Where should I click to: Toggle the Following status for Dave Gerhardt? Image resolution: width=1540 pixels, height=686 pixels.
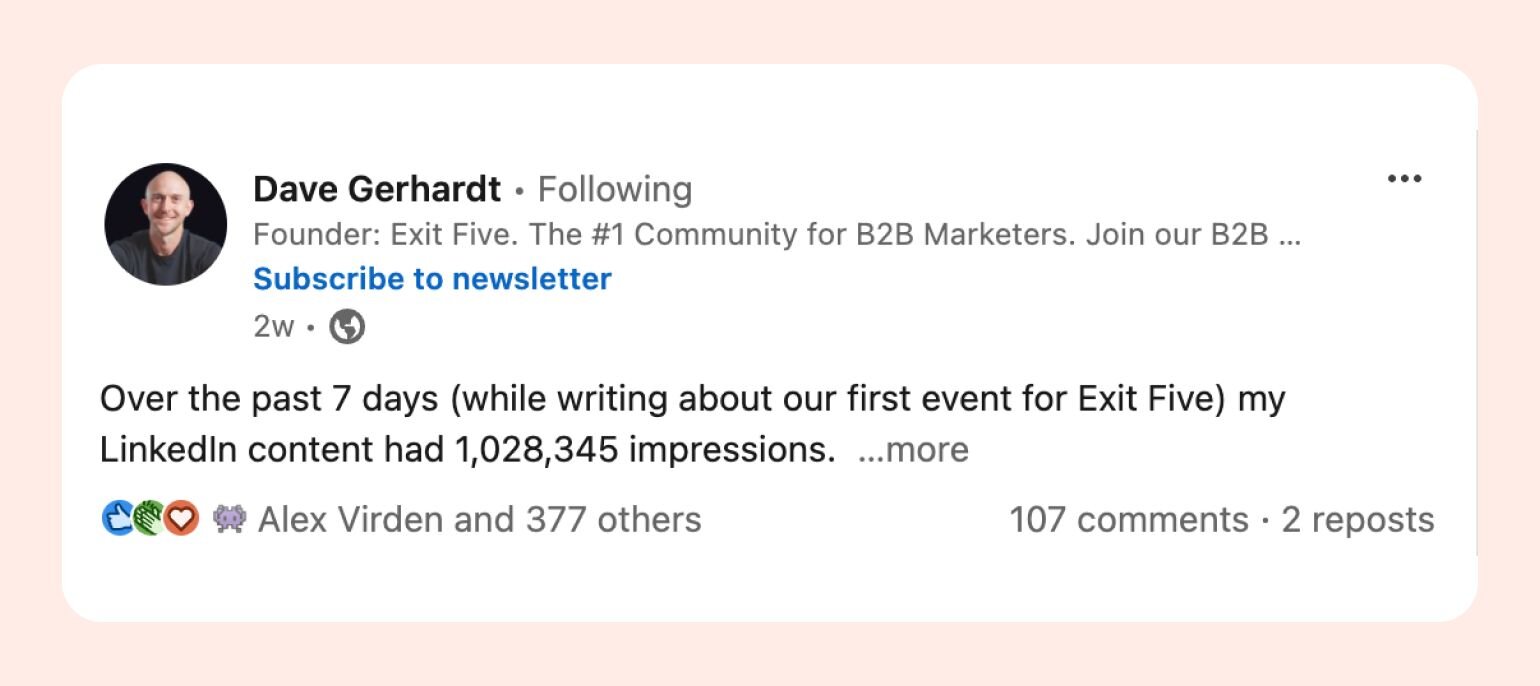pyautogui.click(x=615, y=189)
